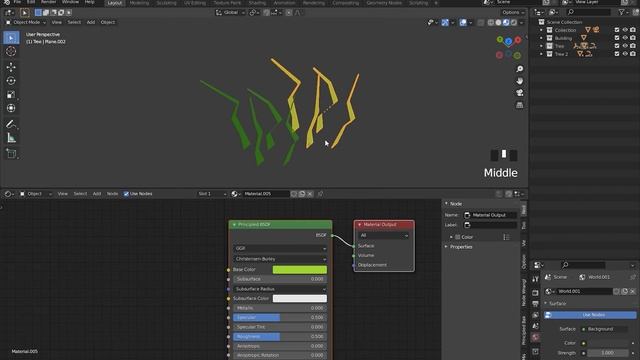Click the Background surface shader button

[604, 329]
